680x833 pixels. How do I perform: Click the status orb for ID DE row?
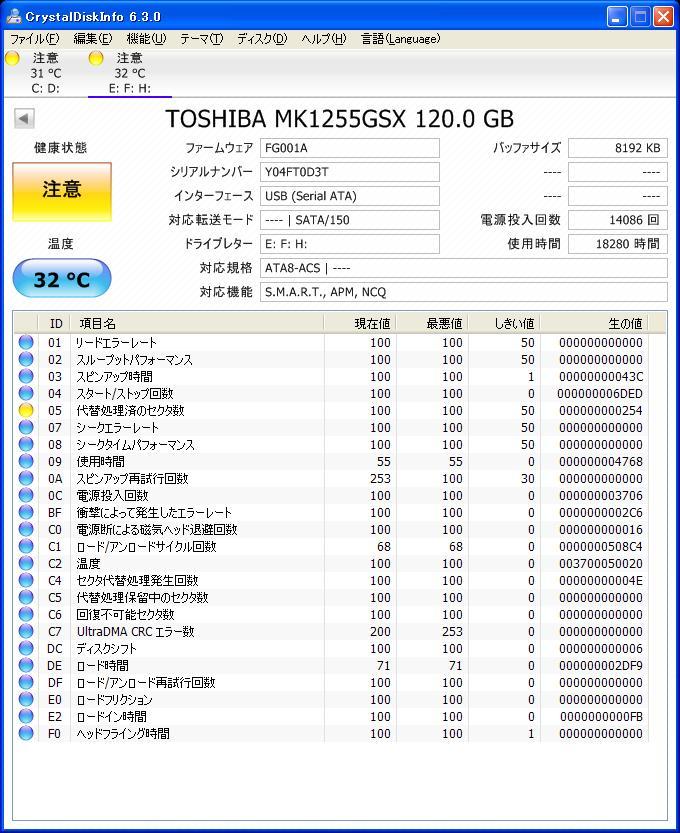(x=26, y=665)
